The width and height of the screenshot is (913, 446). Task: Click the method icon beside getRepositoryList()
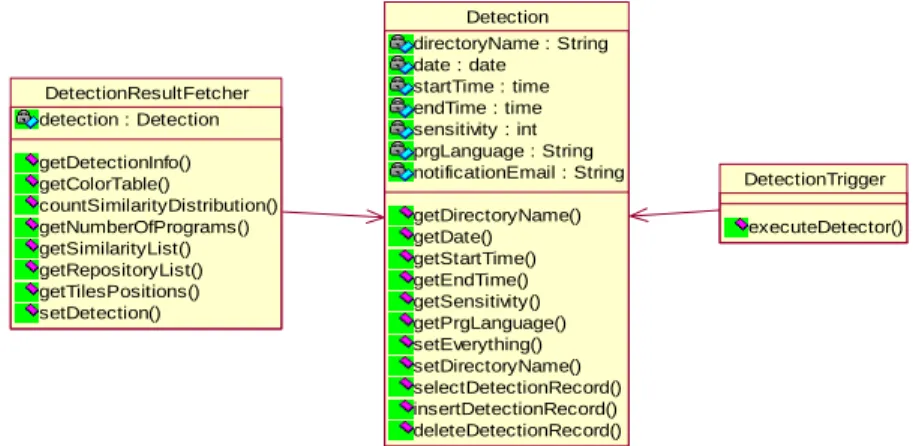[x=29, y=270]
